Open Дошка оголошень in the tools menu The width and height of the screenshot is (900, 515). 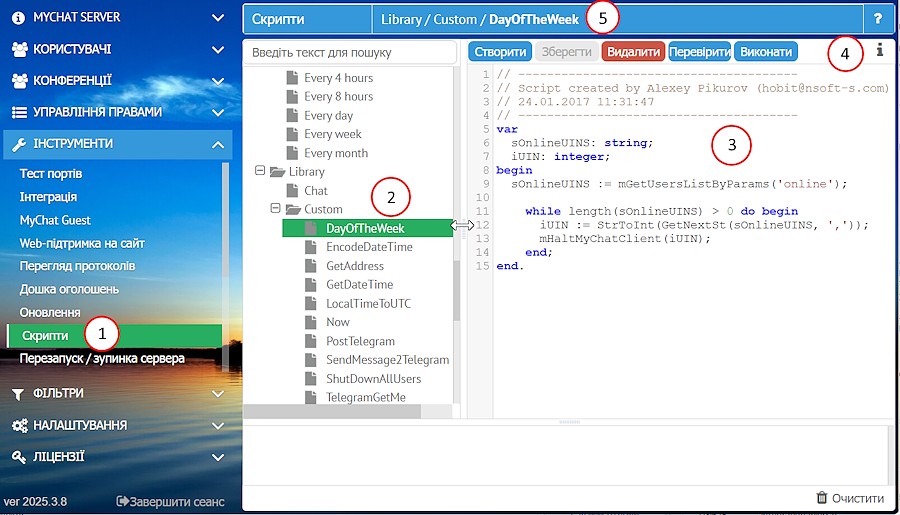pyautogui.click(x=69, y=289)
